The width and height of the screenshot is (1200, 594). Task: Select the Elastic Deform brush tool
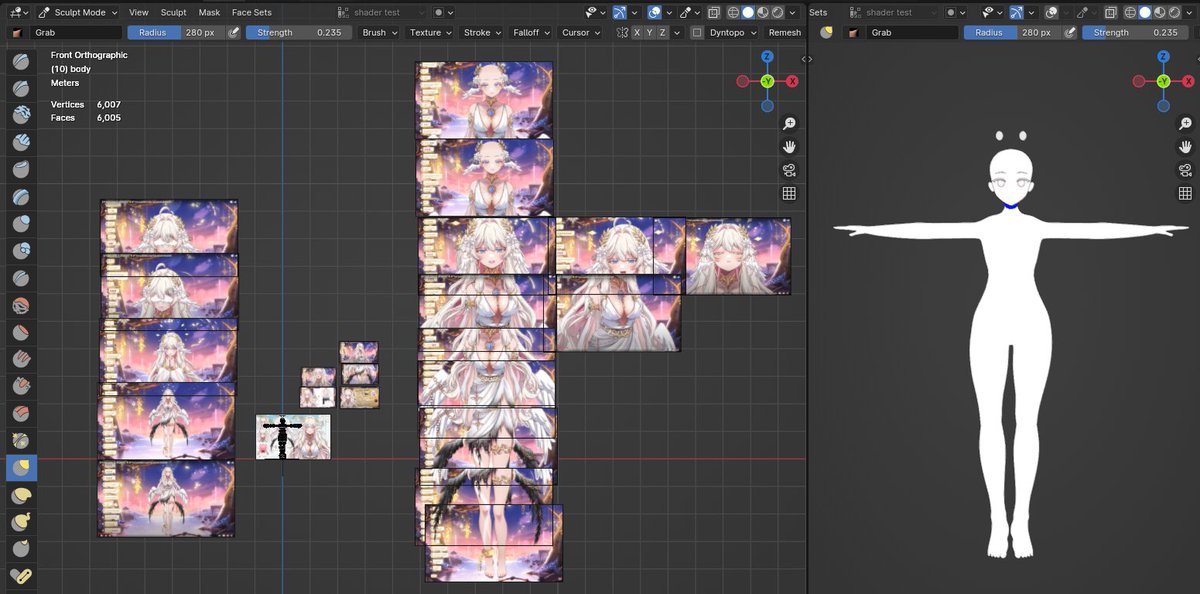click(21, 494)
